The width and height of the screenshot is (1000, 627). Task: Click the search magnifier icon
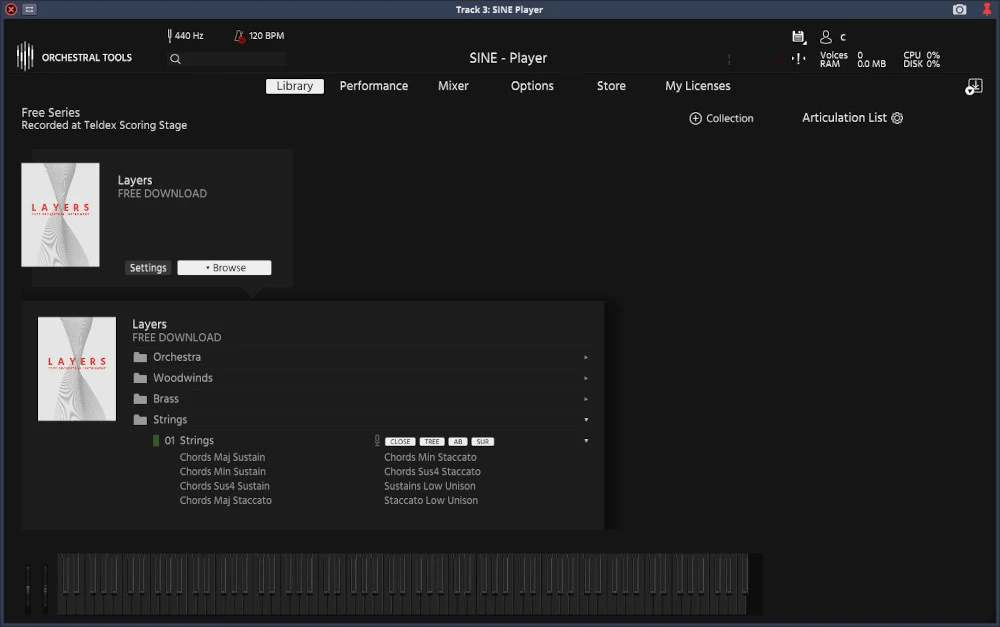[175, 59]
